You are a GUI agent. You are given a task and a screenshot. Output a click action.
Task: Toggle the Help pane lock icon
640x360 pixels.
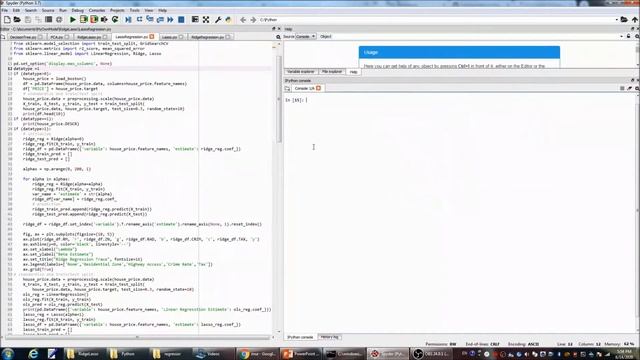click(629, 37)
